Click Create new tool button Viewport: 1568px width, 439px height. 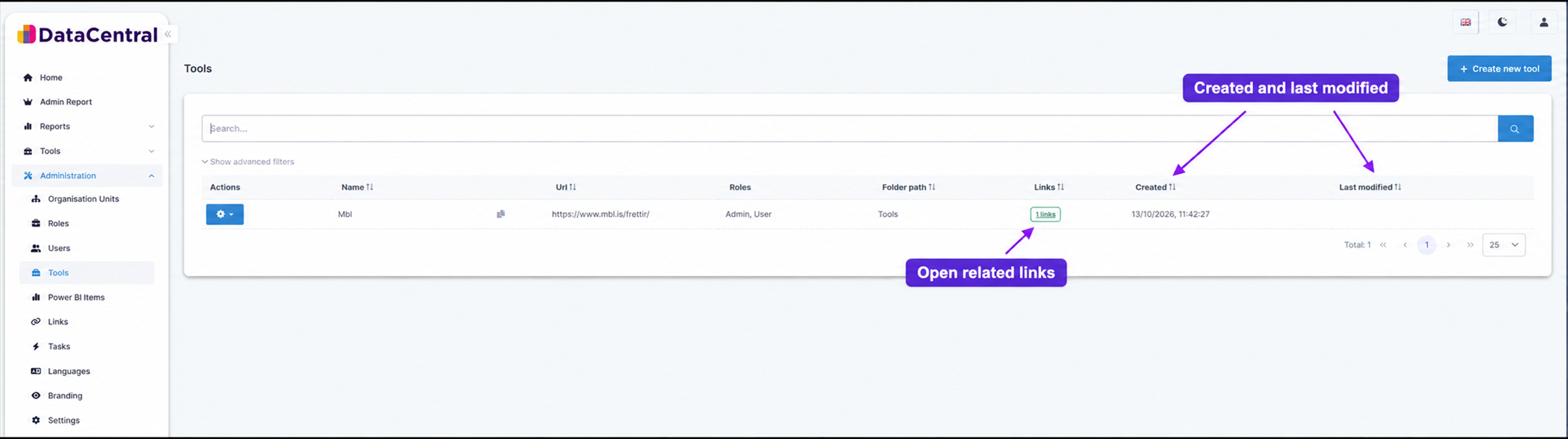click(1500, 68)
